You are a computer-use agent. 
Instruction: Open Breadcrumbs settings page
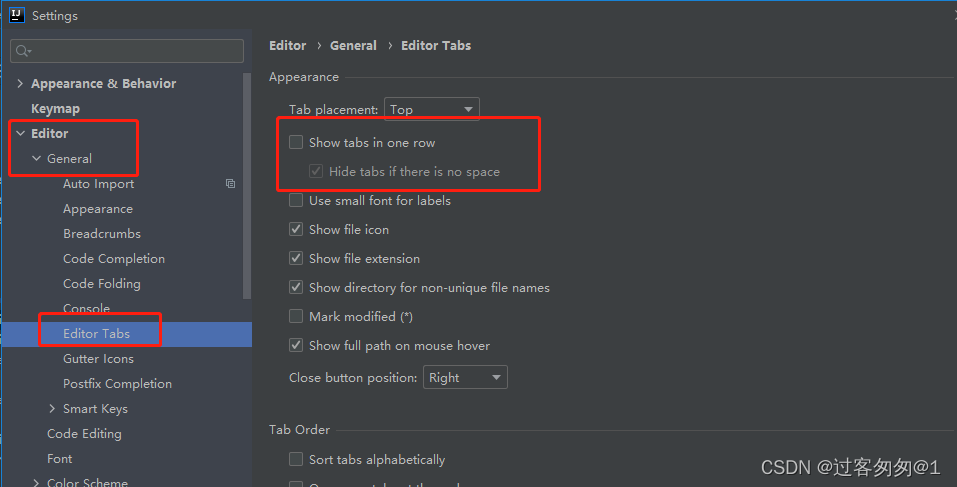[x=102, y=234]
